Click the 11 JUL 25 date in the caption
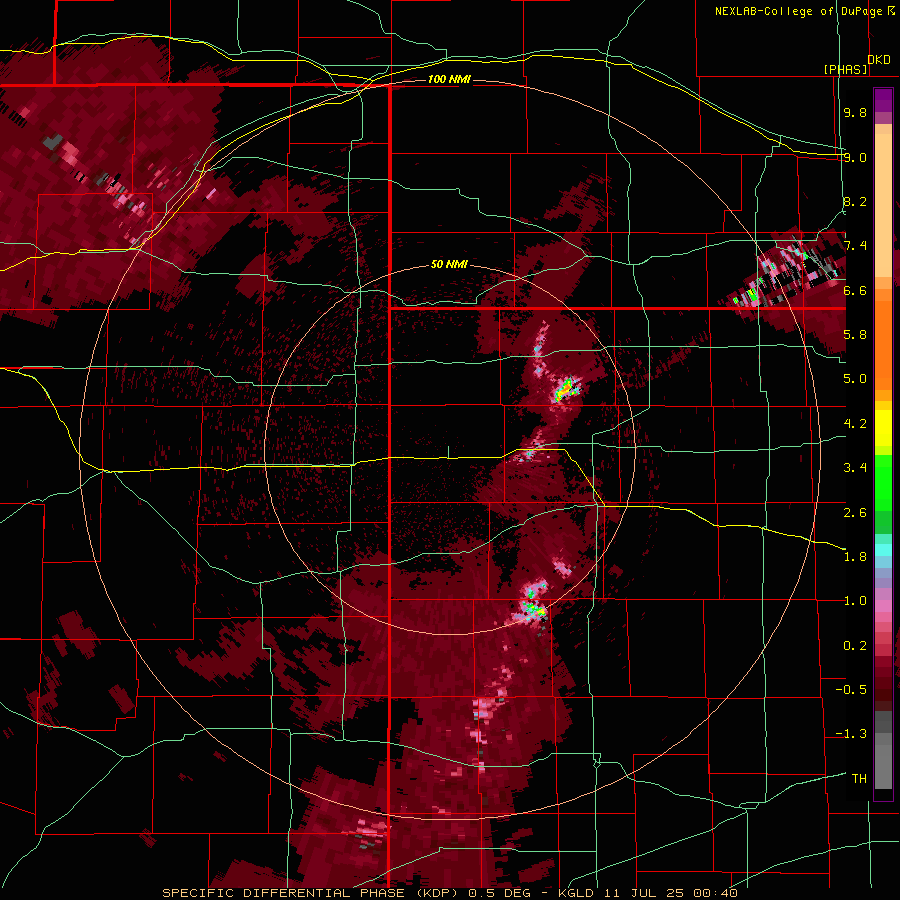This screenshot has width=900, height=900. coord(645,893)
